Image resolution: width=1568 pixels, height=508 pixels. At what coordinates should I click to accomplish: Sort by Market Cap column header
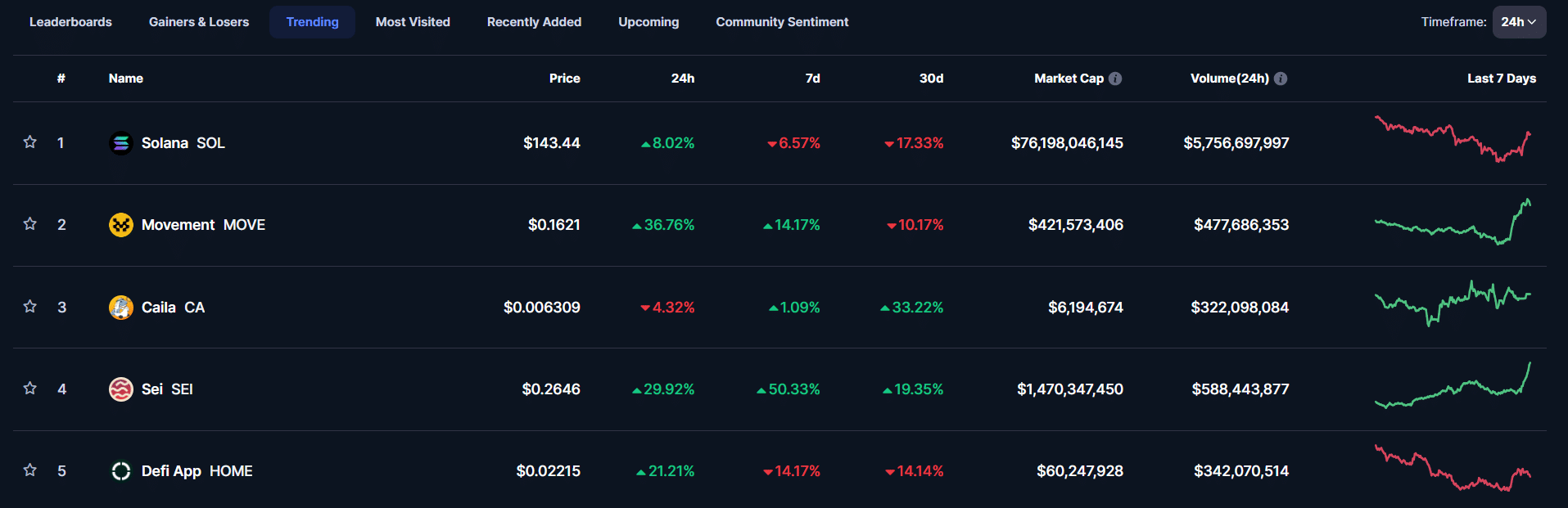click(1069, 79)
